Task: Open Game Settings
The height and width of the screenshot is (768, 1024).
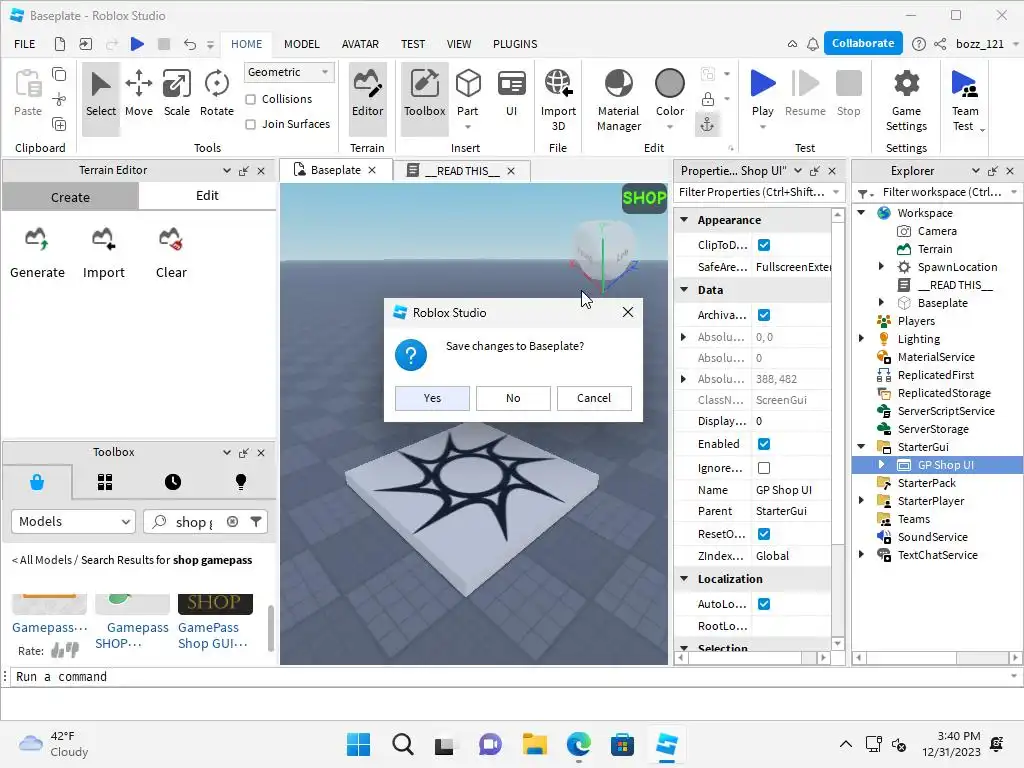Action: tap(906, 100)
